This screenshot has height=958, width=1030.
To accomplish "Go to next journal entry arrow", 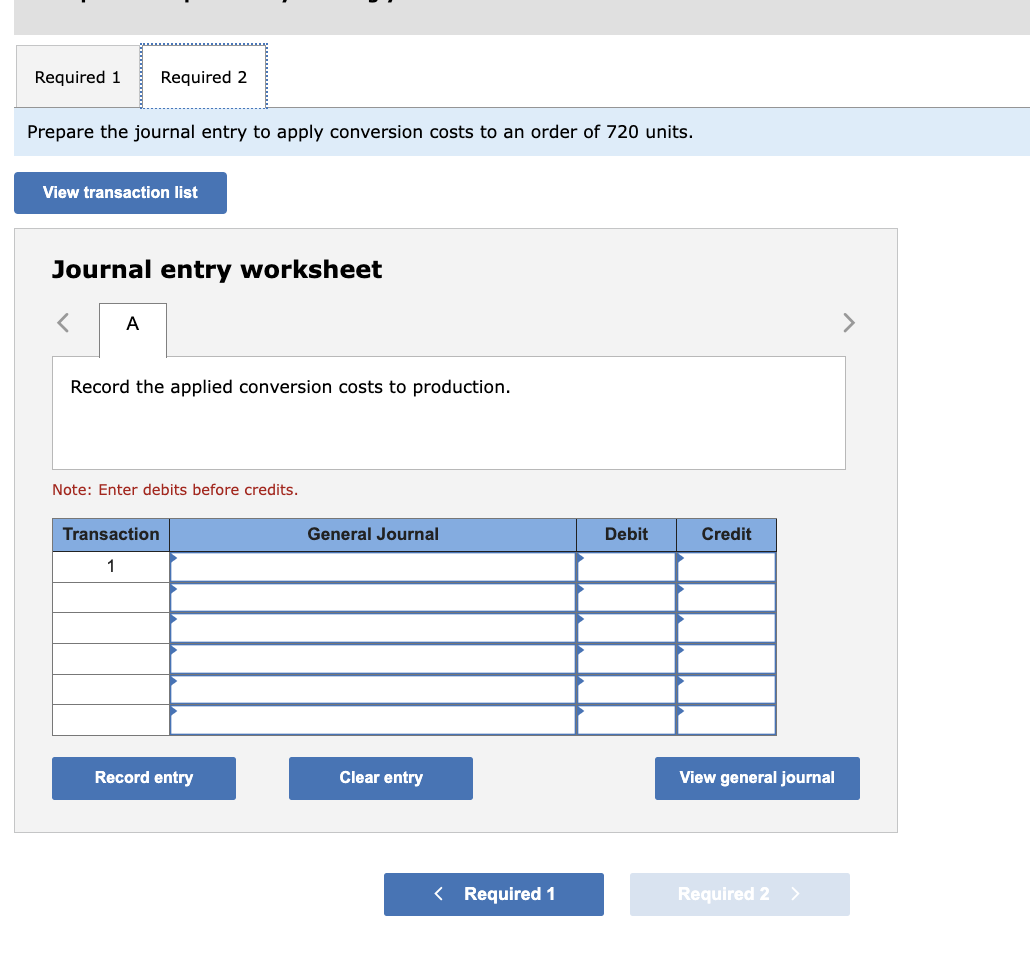I will point(849,323).
